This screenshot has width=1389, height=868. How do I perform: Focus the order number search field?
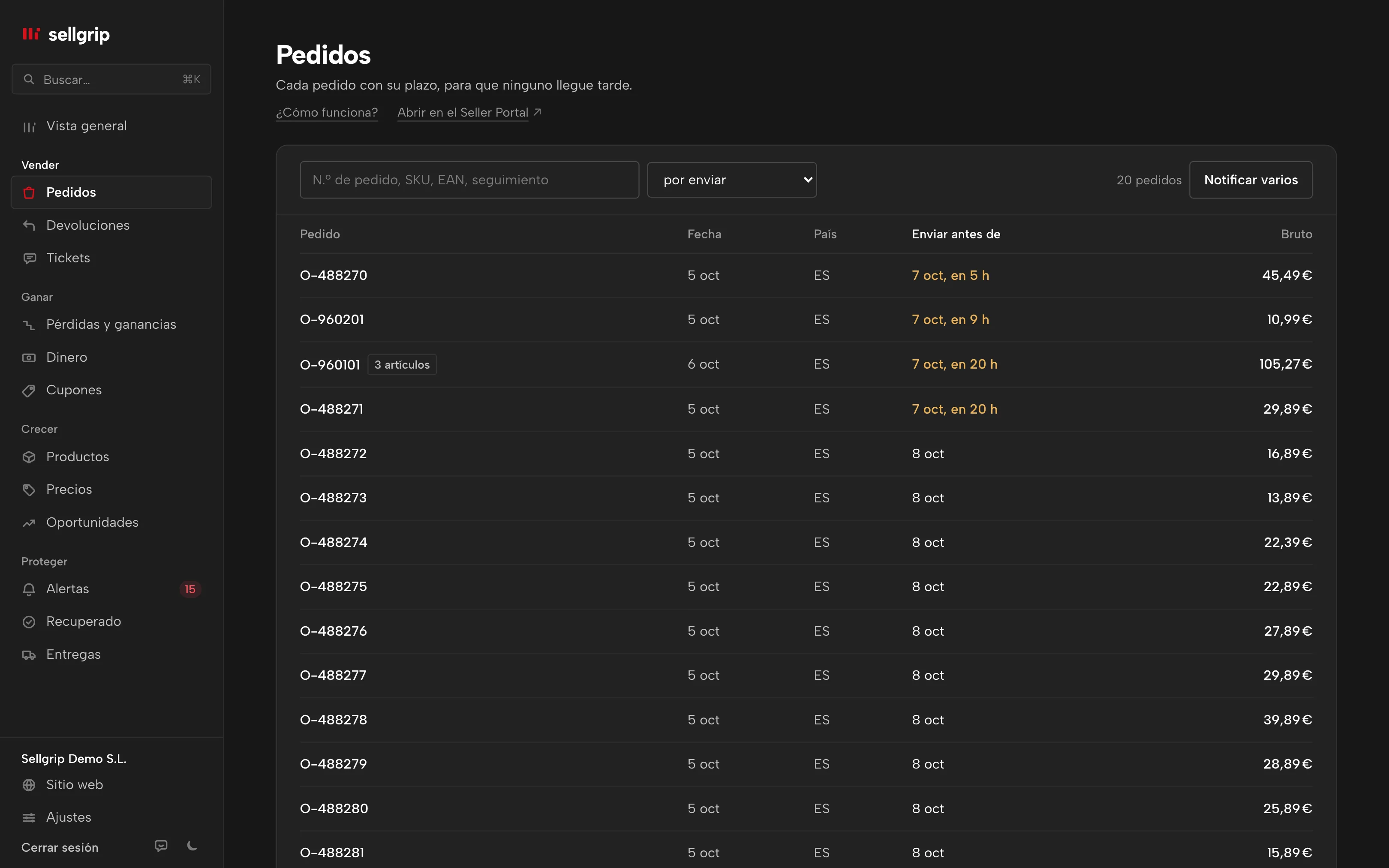[469, 180]
